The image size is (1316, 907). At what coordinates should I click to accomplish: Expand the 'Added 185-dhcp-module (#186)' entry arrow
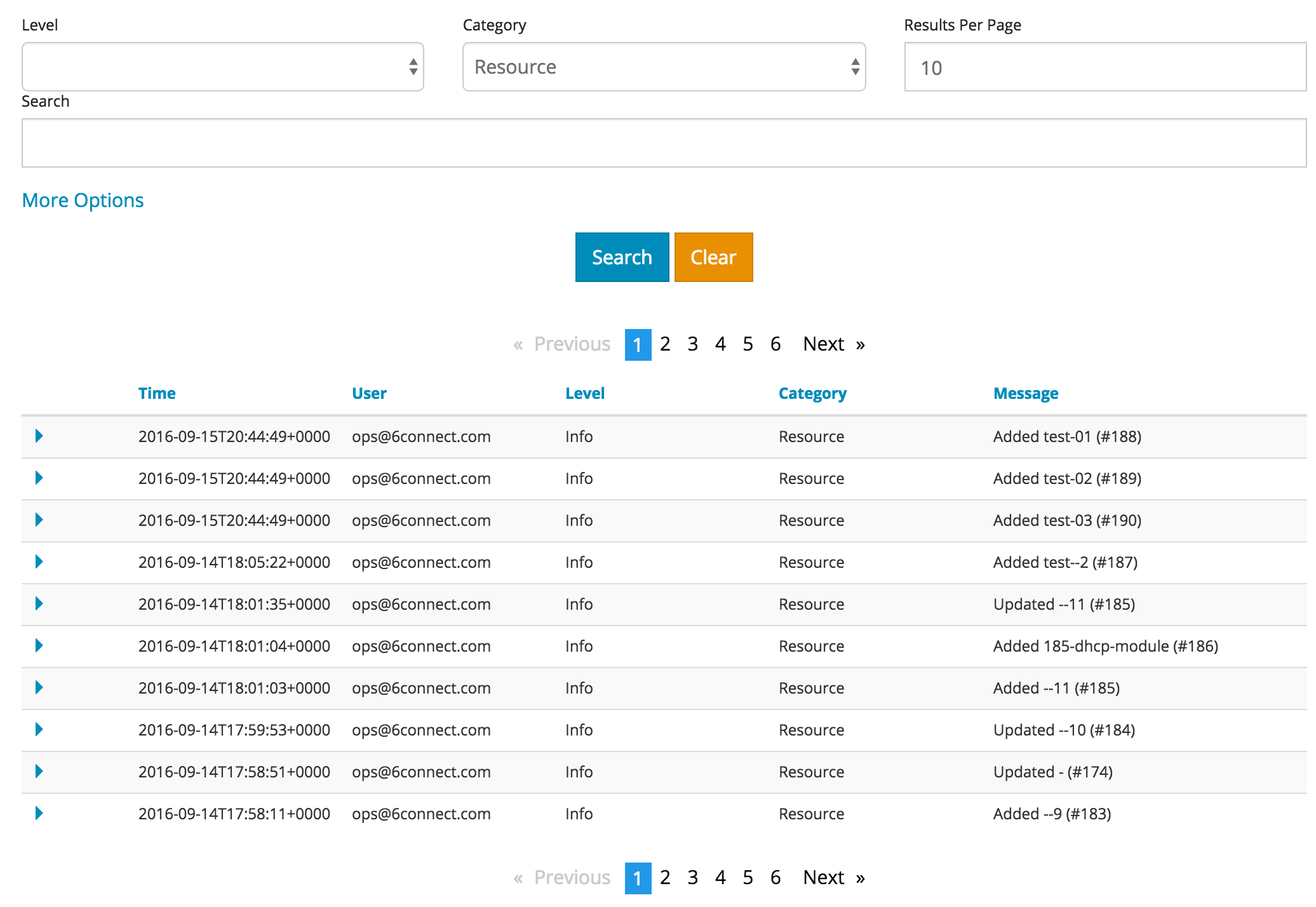point(39,645)
